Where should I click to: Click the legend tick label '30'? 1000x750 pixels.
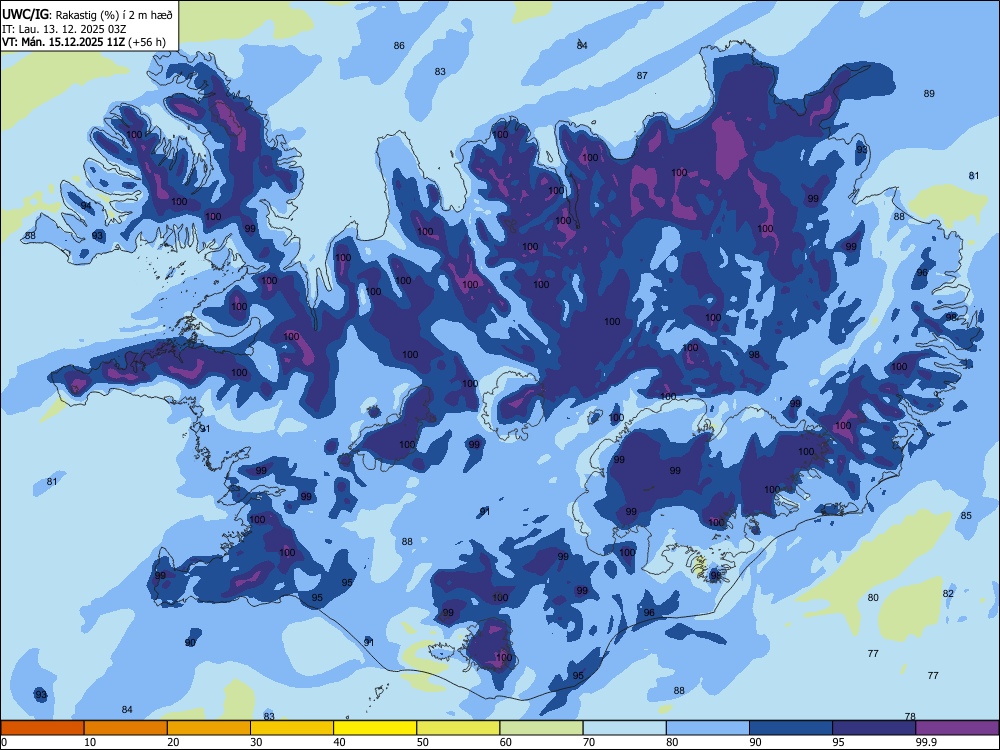click(256, 742)
